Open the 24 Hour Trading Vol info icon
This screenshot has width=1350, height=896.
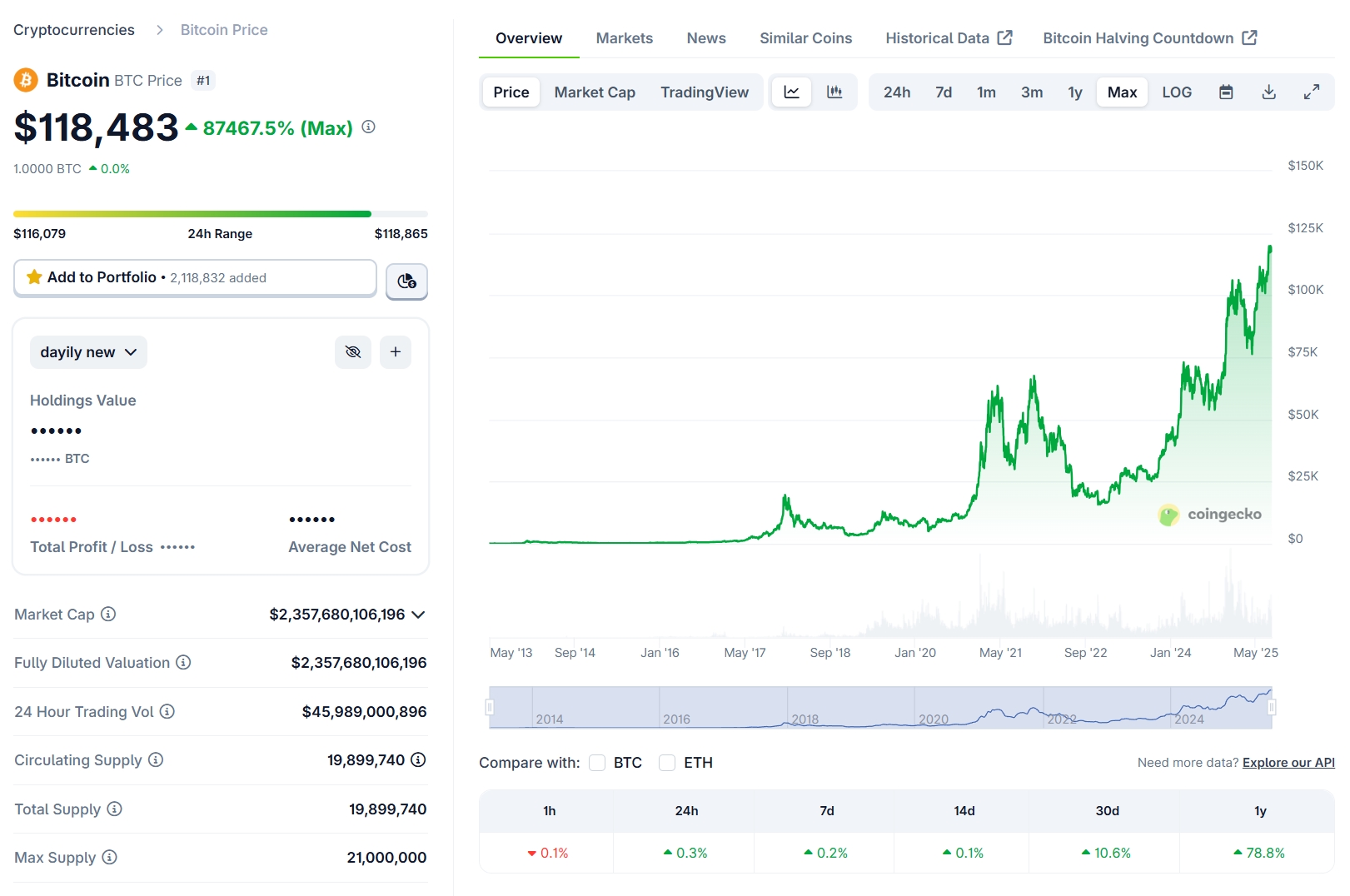click(x=167, y=711)
